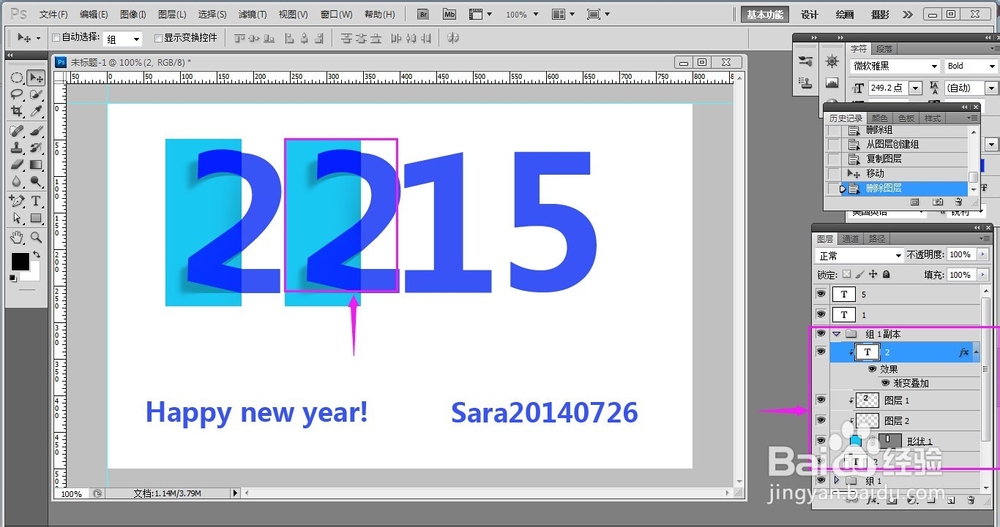Select the Blur tool

point(17,182)
